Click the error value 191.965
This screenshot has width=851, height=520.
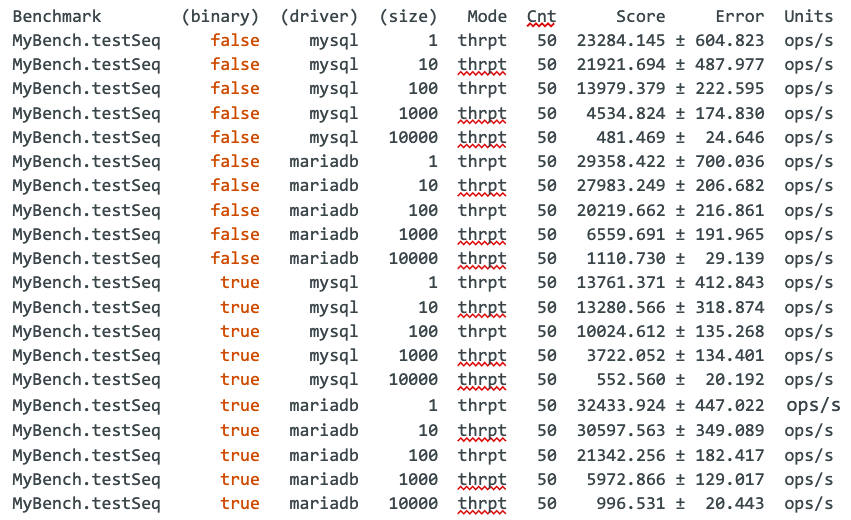729,234
